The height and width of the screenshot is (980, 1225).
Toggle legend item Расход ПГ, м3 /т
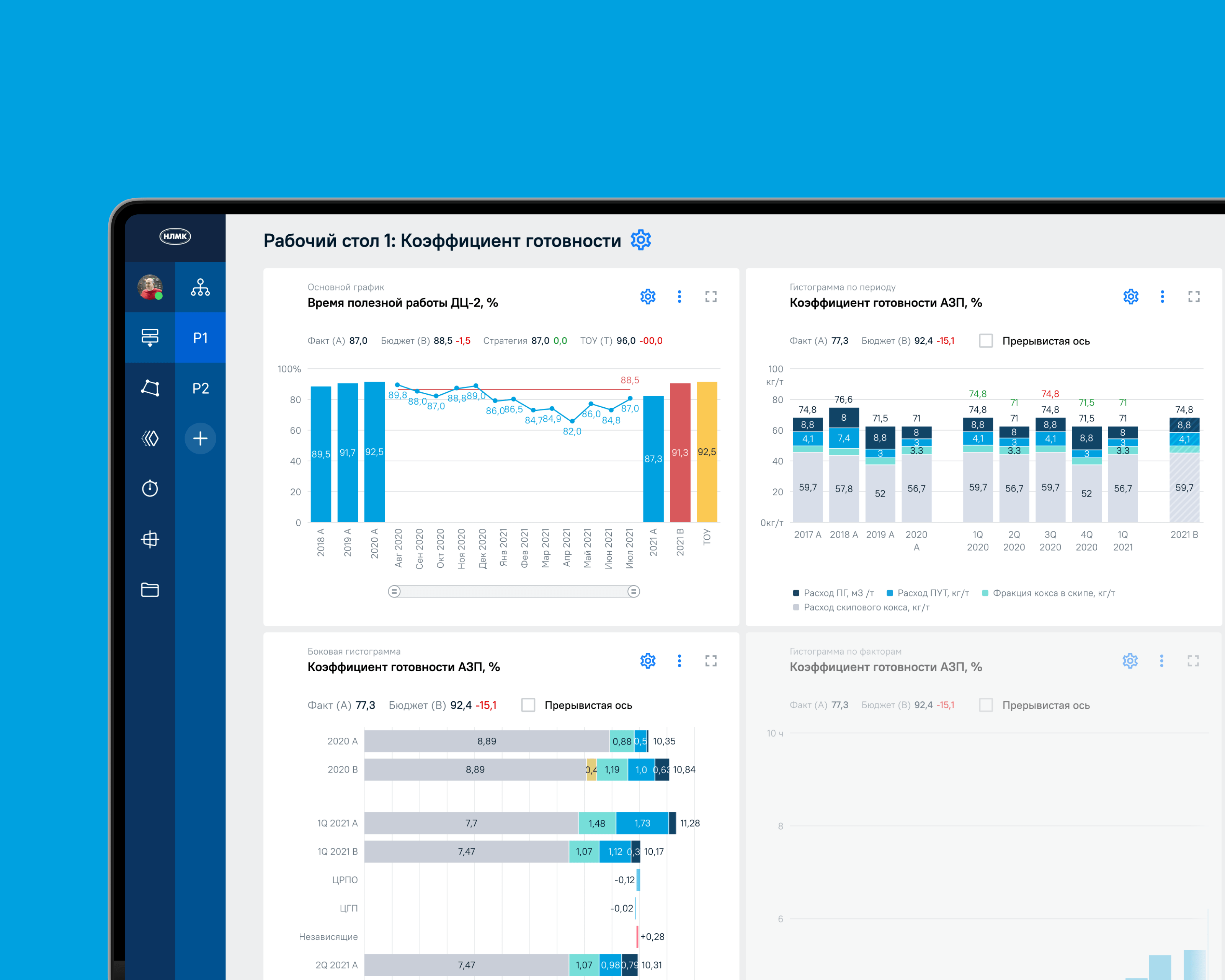833,593
